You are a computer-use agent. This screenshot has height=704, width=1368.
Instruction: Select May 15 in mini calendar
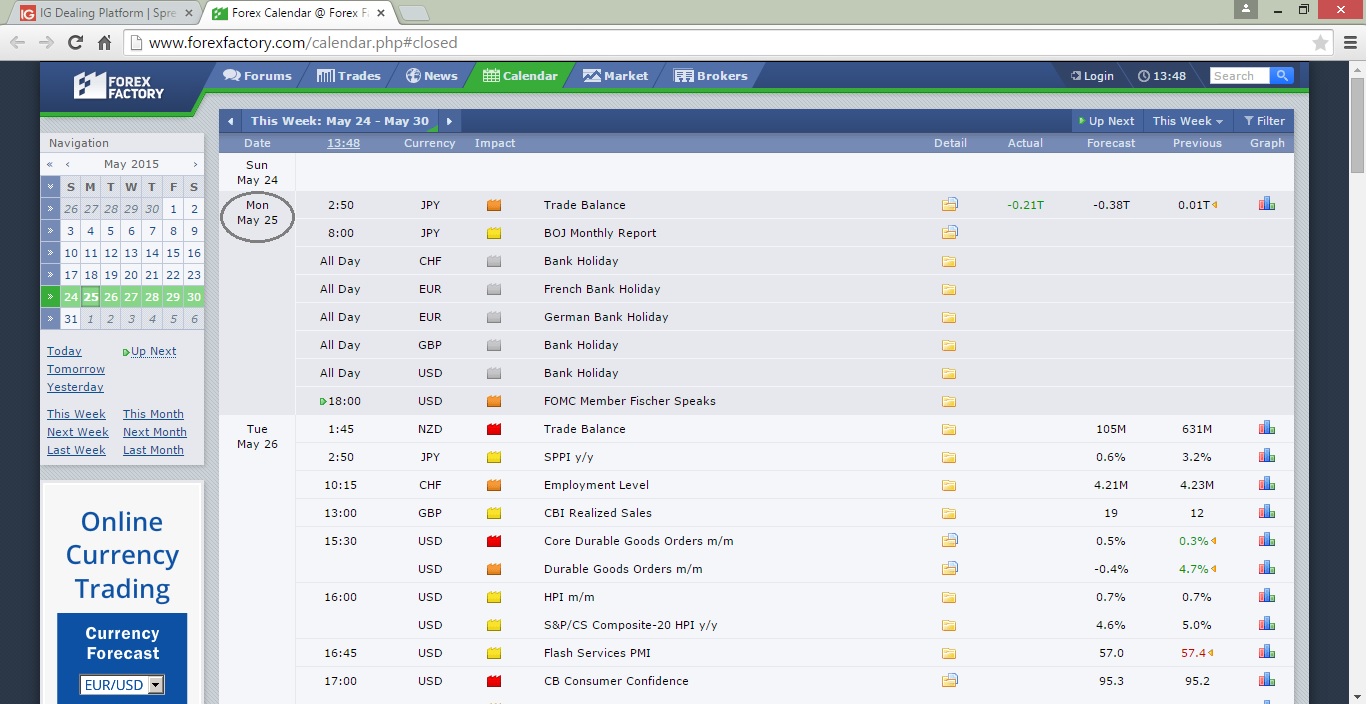coord(173,253)
